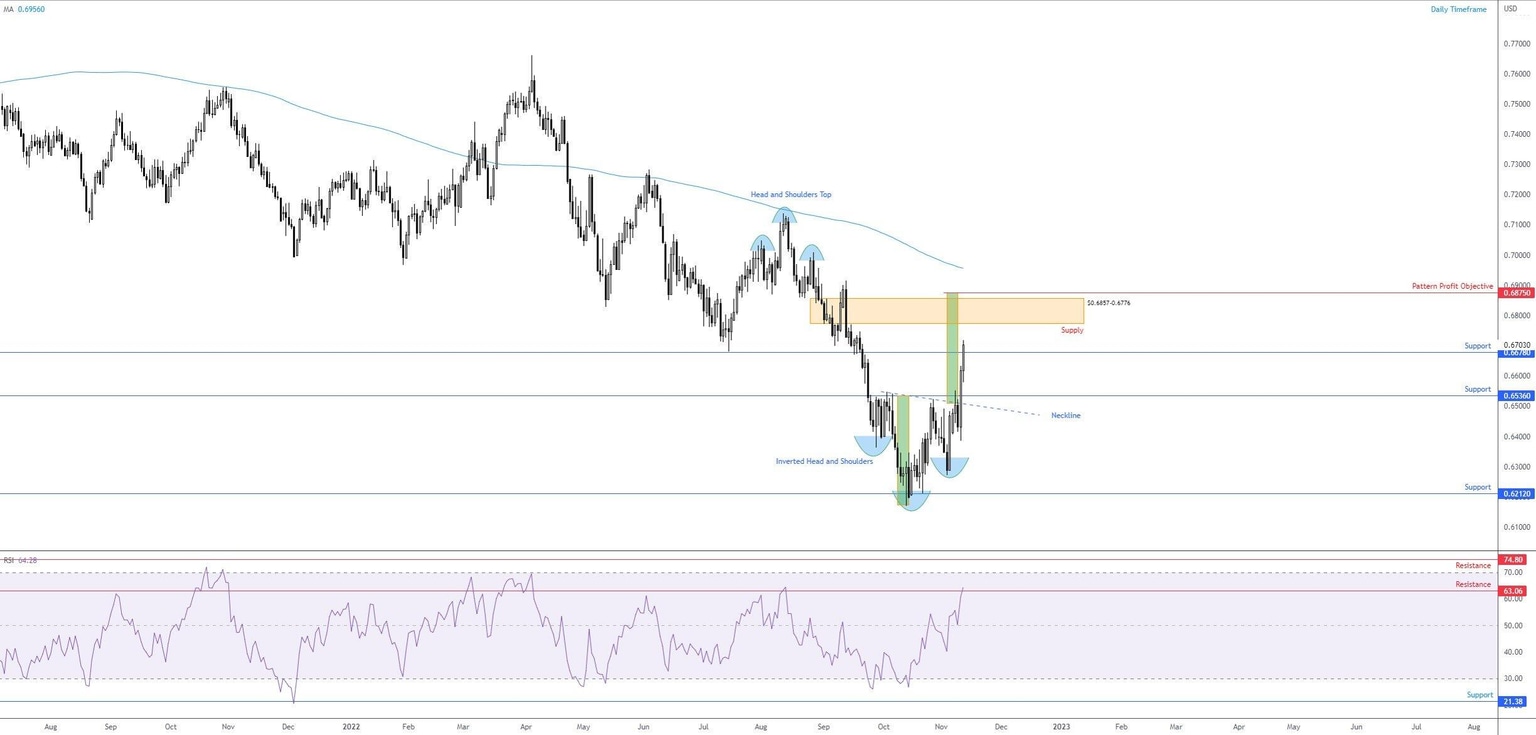This screenshot has width=1536, height=735.
Task: Click the 0.63000 price axis label
Action: coord(1518,466)
